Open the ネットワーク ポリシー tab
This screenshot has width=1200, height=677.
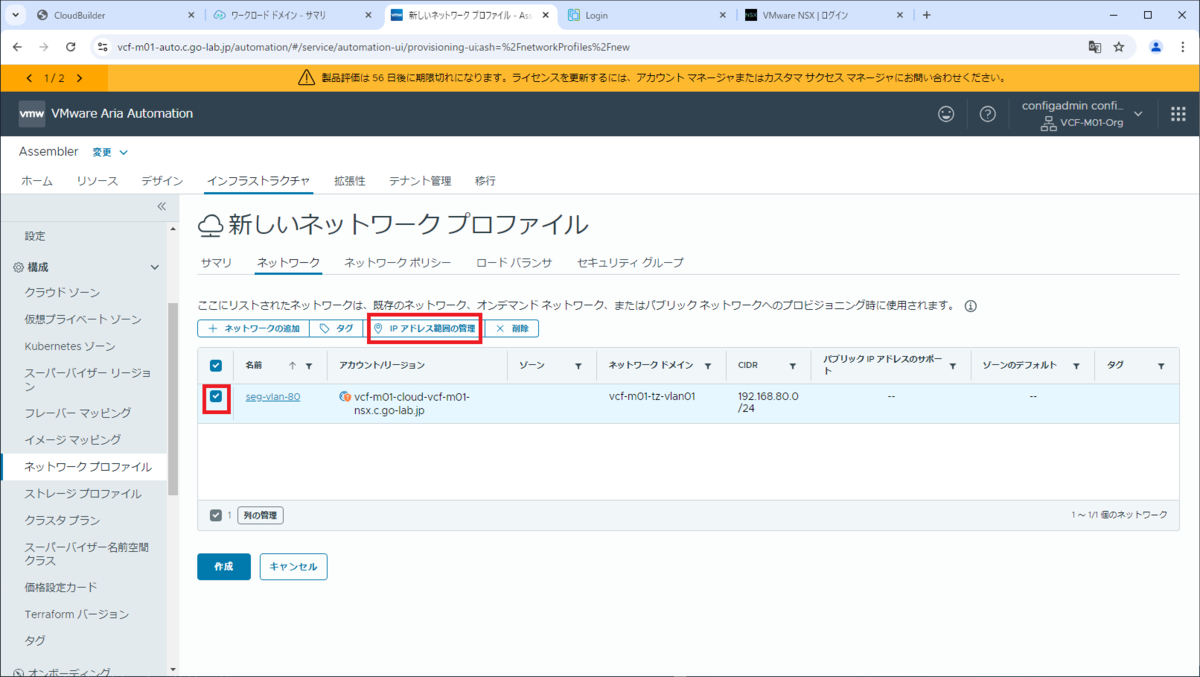pos(397,262)
